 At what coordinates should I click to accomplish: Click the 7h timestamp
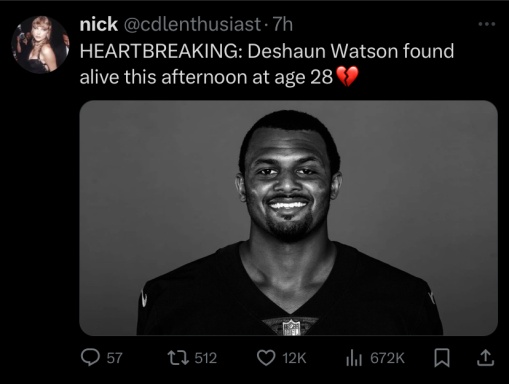point(283,24)
